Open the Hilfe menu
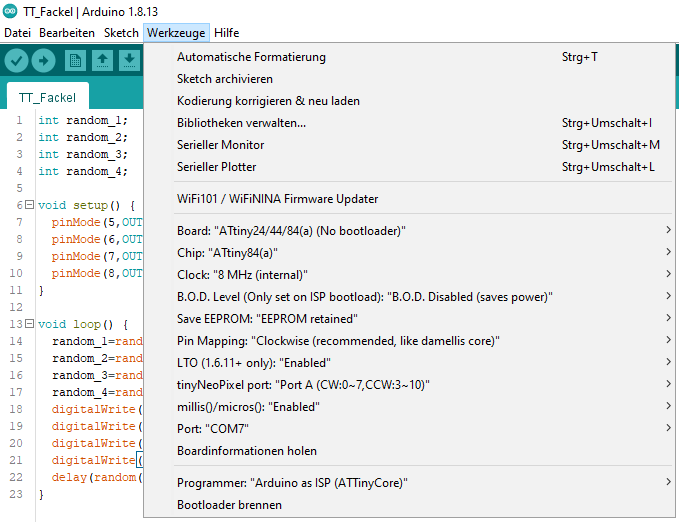 click(226, 33)
